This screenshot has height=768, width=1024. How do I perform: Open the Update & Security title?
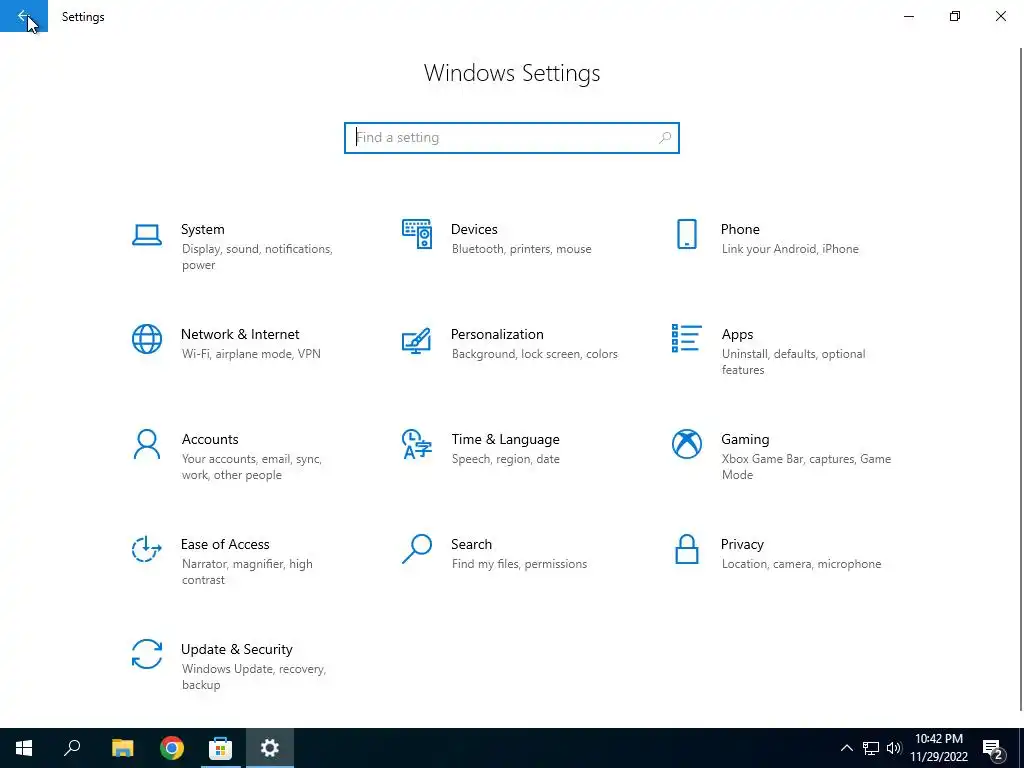click(236, 650)
